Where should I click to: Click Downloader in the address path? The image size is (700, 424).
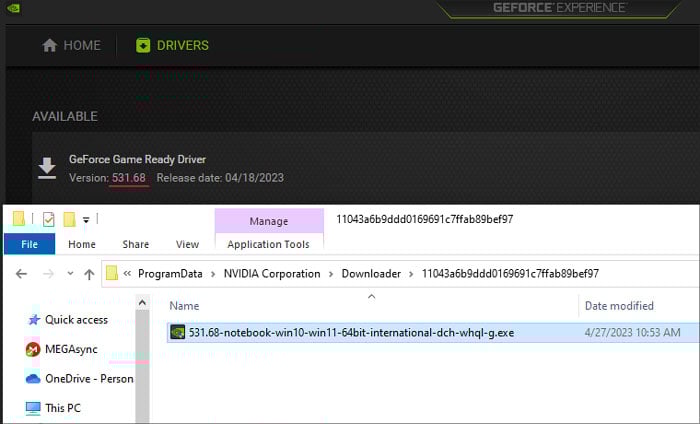pyautogui.click(x=371, y=274)
